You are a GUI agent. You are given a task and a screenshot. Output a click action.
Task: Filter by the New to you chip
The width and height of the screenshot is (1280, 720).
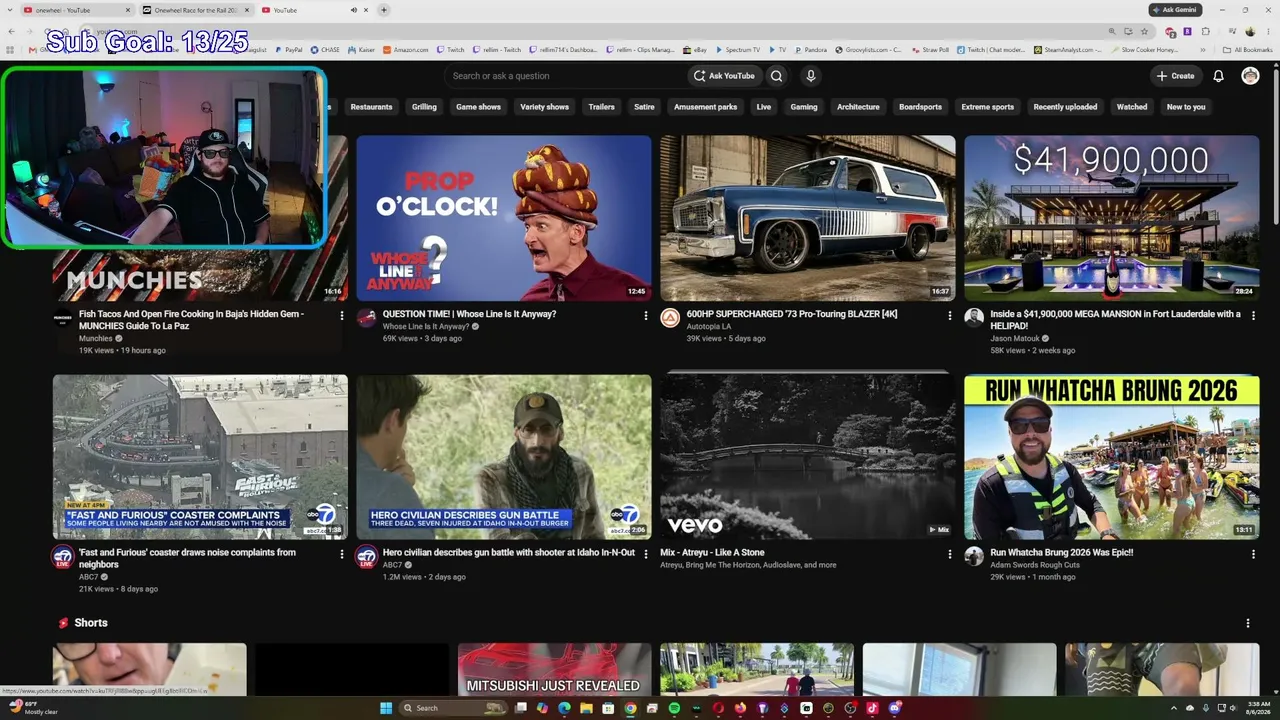point(1186,107)
